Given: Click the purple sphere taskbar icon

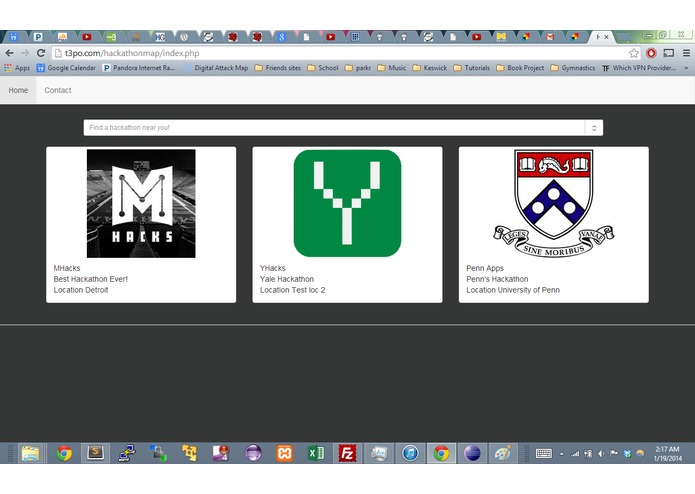Looking at the screenshot, I should coord(253,453).
